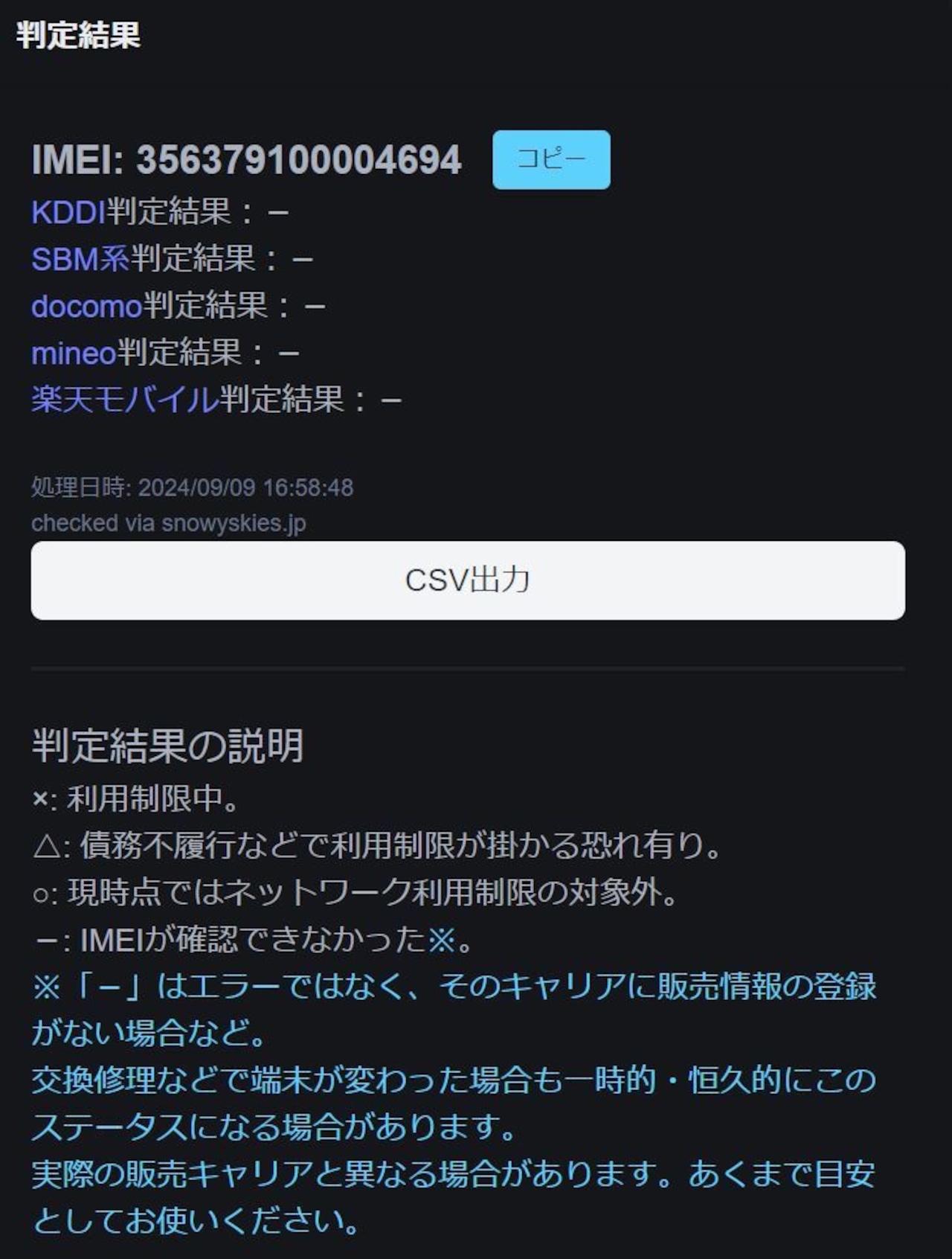Open the mineo link

(x=74, y=353)
